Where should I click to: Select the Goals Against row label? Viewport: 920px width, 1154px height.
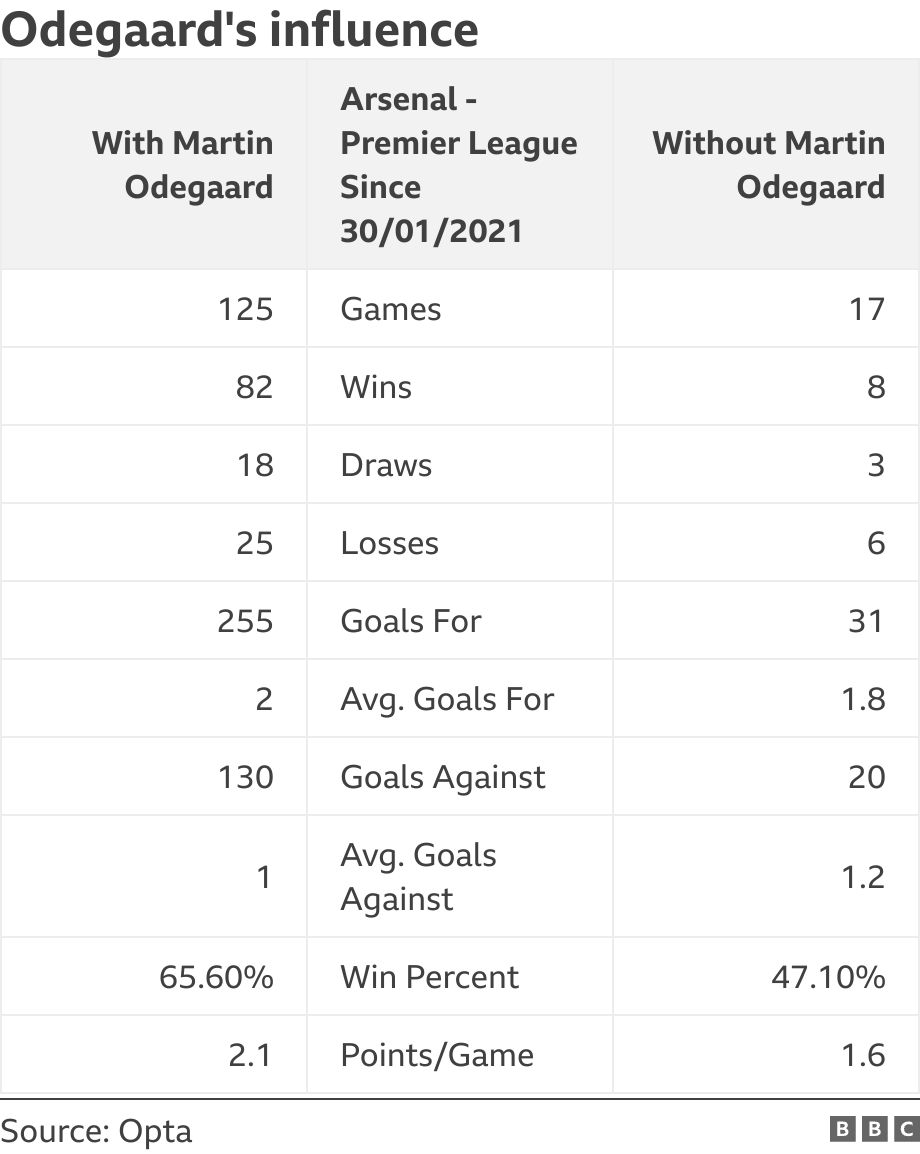[x=443, y=778]
